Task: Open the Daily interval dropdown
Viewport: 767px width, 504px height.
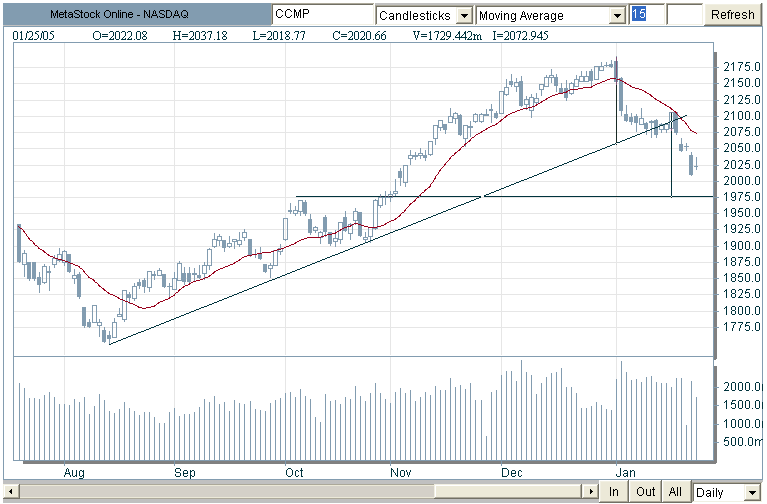Action: 753,492
